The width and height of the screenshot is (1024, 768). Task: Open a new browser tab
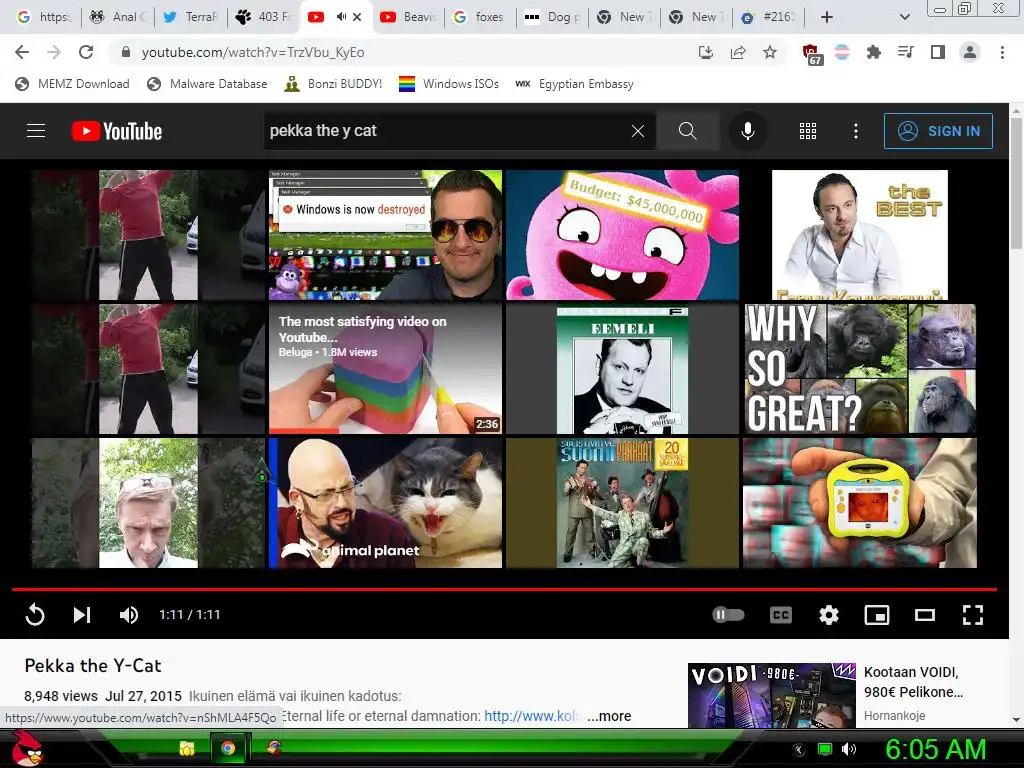pyautogui.click(x=827, y=17)
